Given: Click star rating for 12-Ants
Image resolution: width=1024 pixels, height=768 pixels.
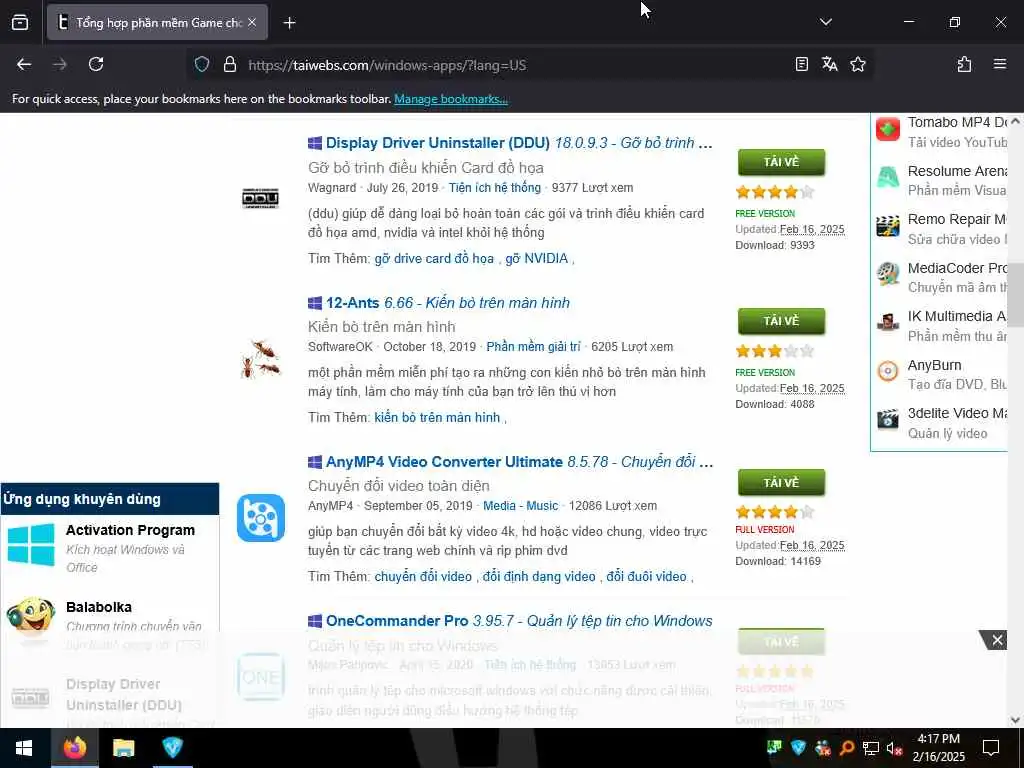Looking at the screenshot, I should click(x=775, y=351).
